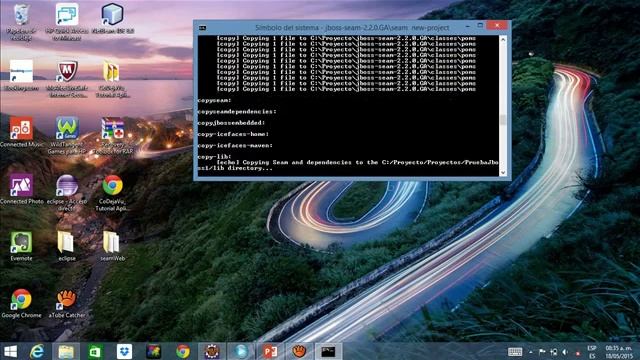Open the HP Quick Access desktop shortcut
Image resolution: width=640 pixels, height=360 pixels.
pyautogui.click(x=67, y=21)
